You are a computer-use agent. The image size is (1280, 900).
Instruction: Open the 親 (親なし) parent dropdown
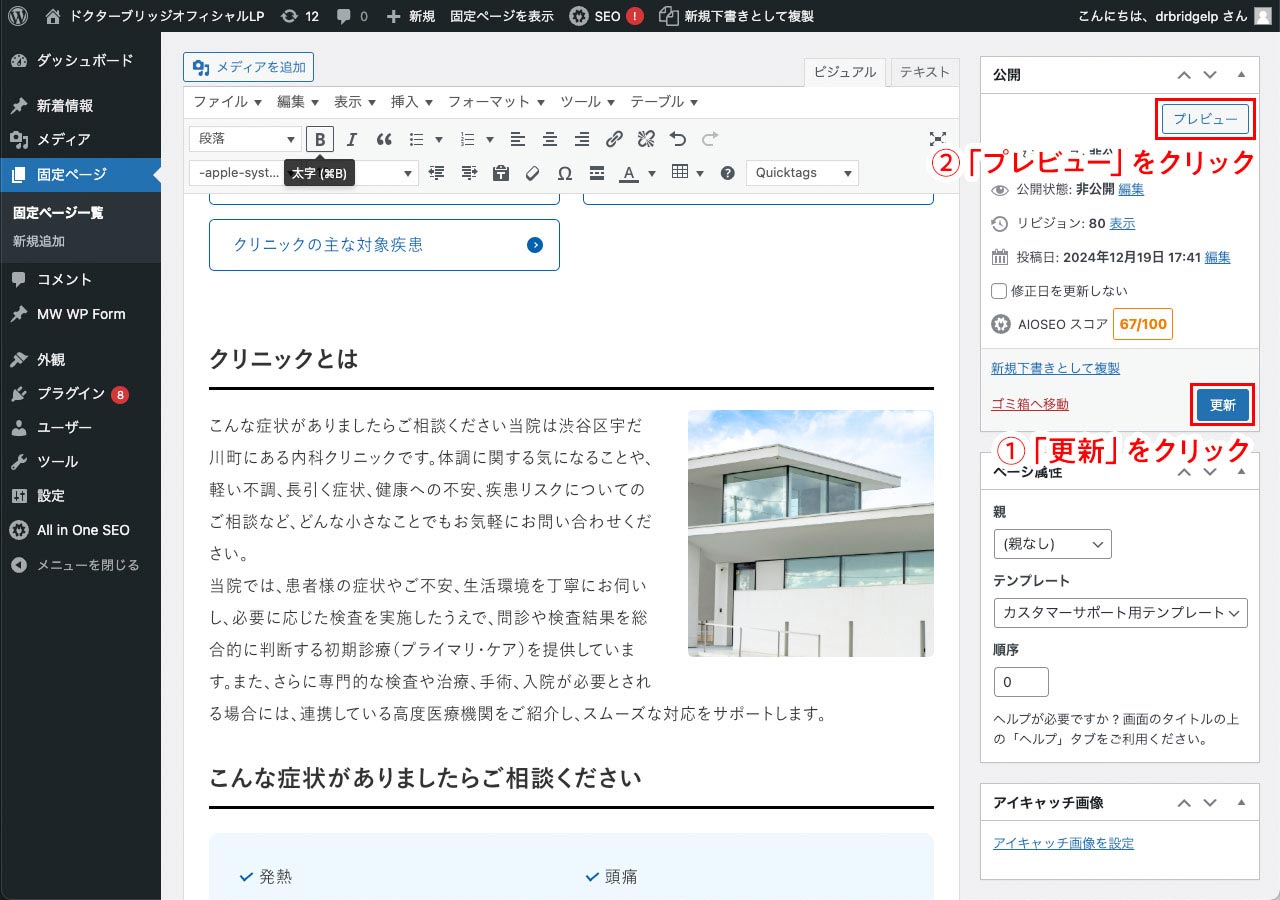pos(1052,544)
